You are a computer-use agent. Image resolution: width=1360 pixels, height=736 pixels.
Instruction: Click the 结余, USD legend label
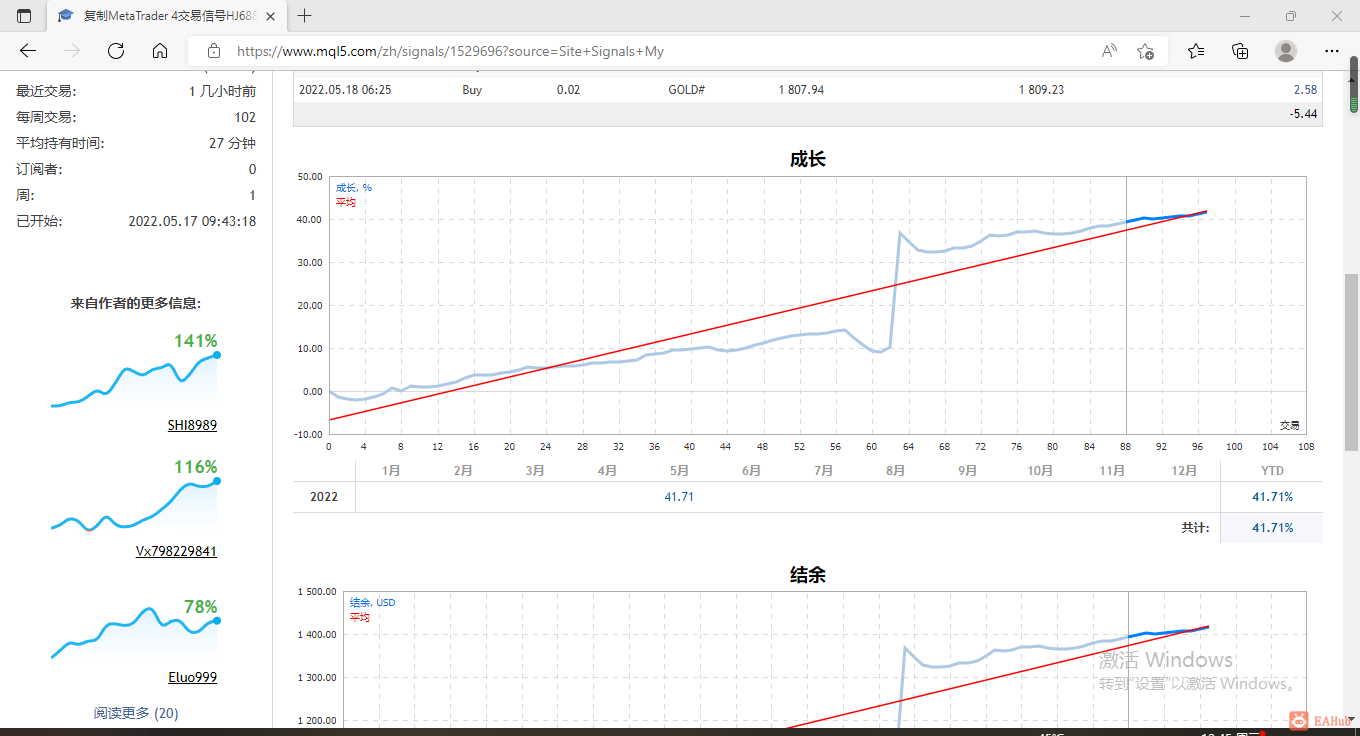tap(372, 603)
